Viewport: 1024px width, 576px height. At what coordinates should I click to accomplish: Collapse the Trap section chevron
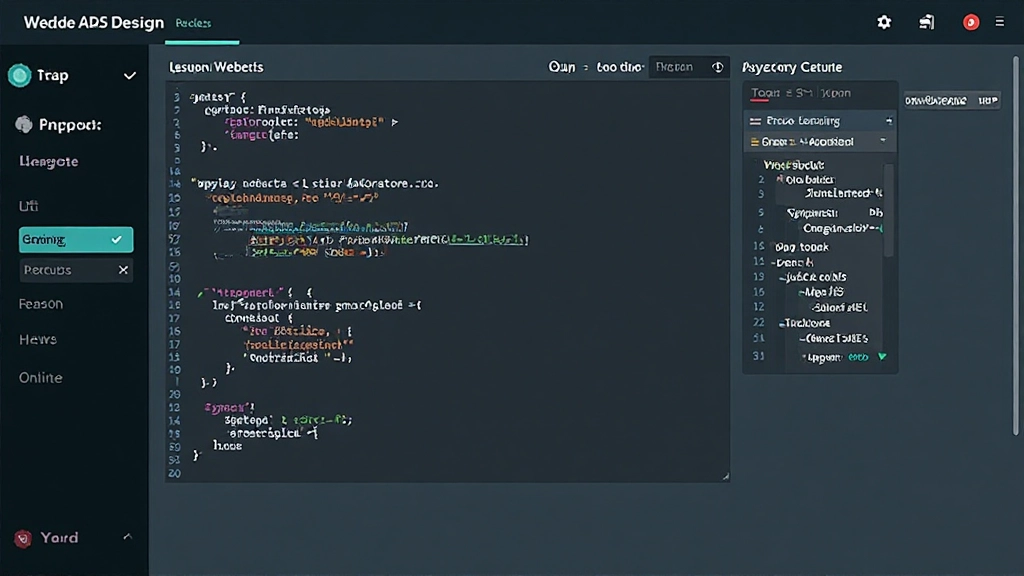128,75
